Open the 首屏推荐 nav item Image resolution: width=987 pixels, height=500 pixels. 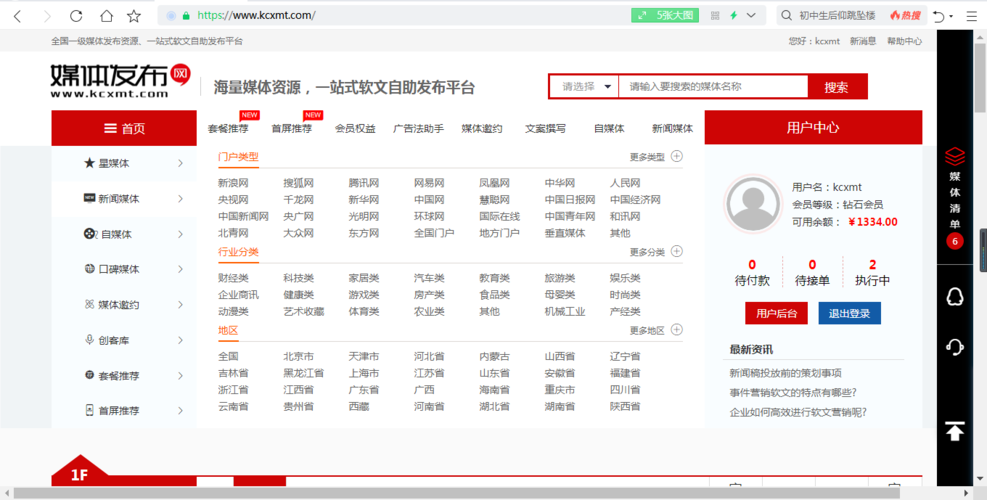(291, 128)
